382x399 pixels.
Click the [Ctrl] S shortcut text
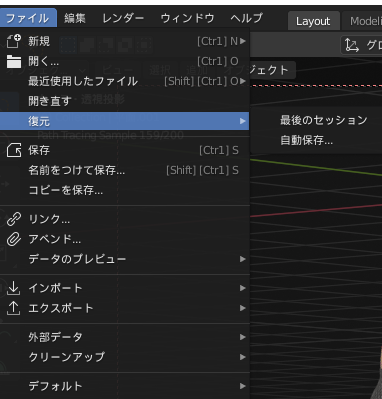click(x=219, y=151)
